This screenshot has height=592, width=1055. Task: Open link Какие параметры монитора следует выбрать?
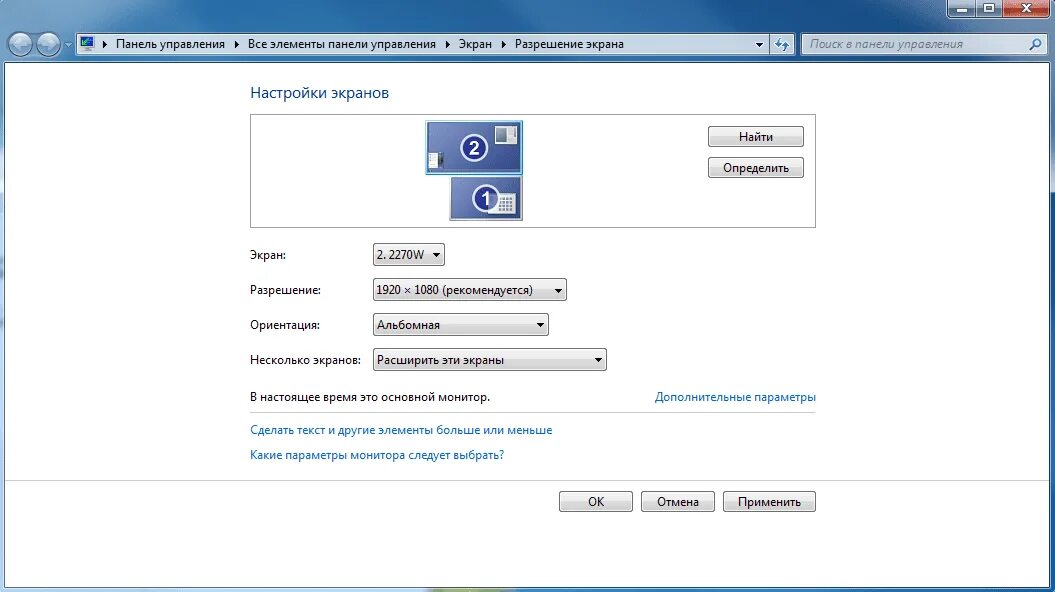(x=377, y=455)
